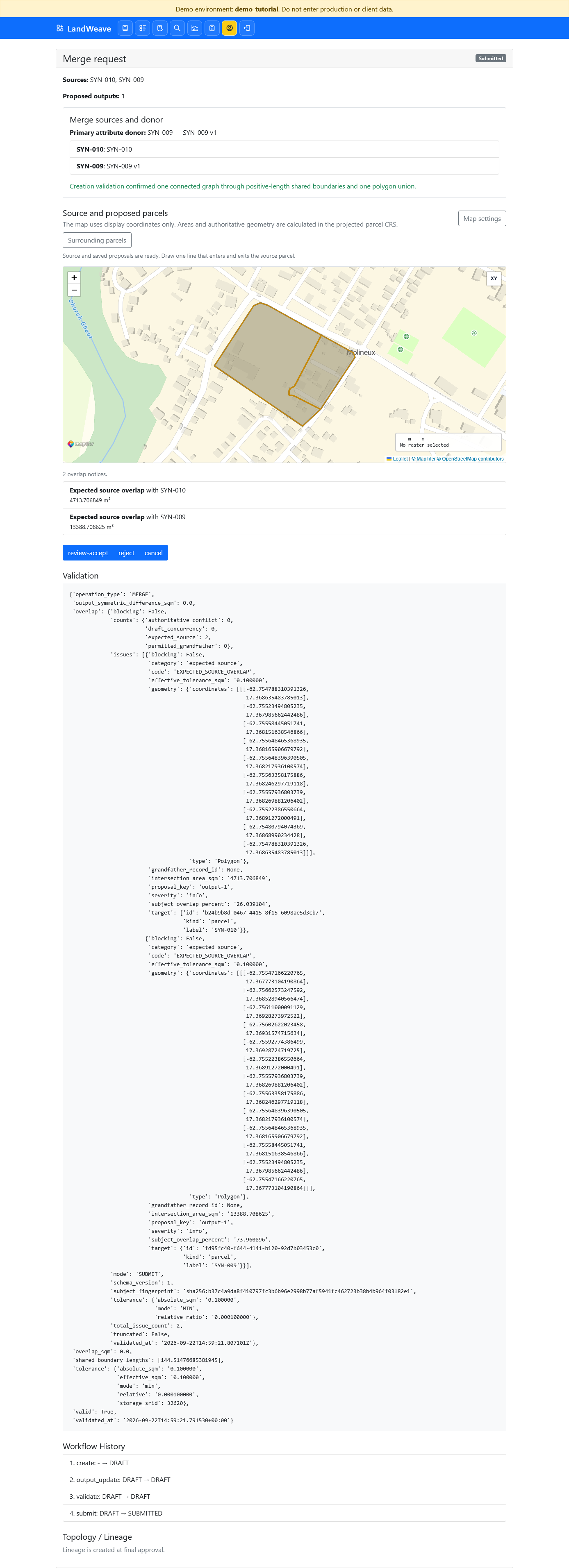
Task: Open Map settings
Action: click(482, 218)
